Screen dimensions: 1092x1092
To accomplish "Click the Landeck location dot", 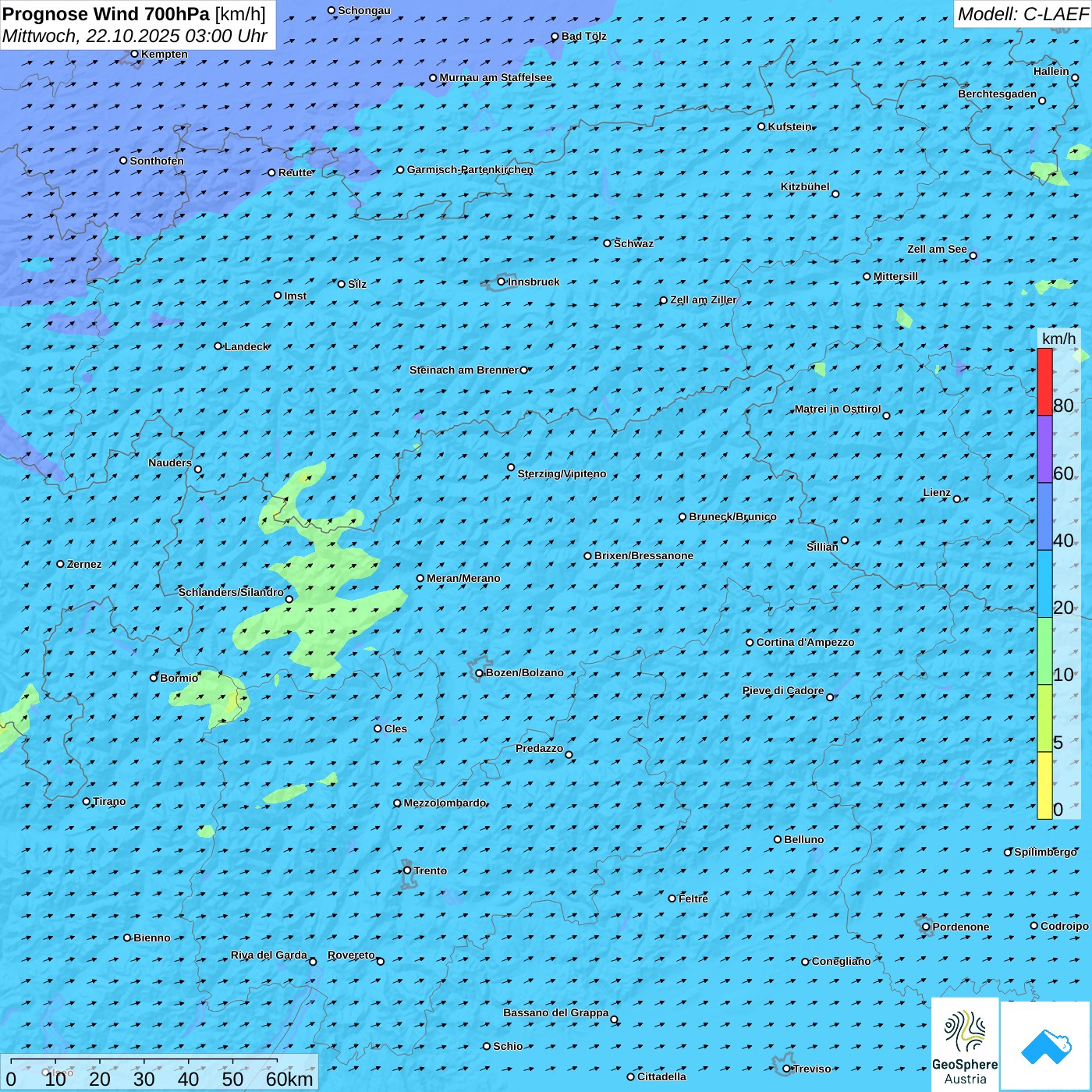I will (218, 346).
